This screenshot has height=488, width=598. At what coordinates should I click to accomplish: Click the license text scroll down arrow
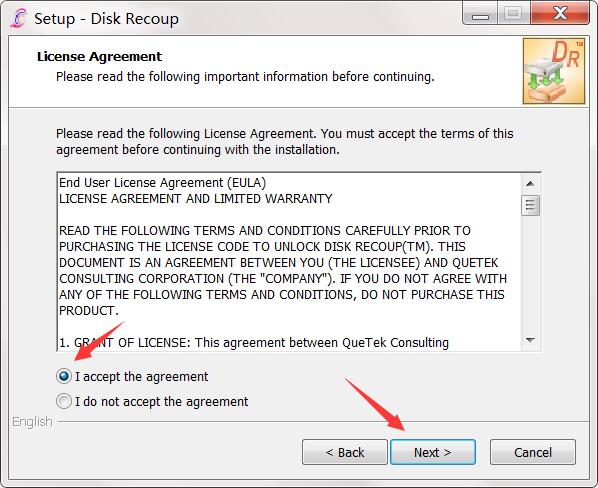point(530,340)
